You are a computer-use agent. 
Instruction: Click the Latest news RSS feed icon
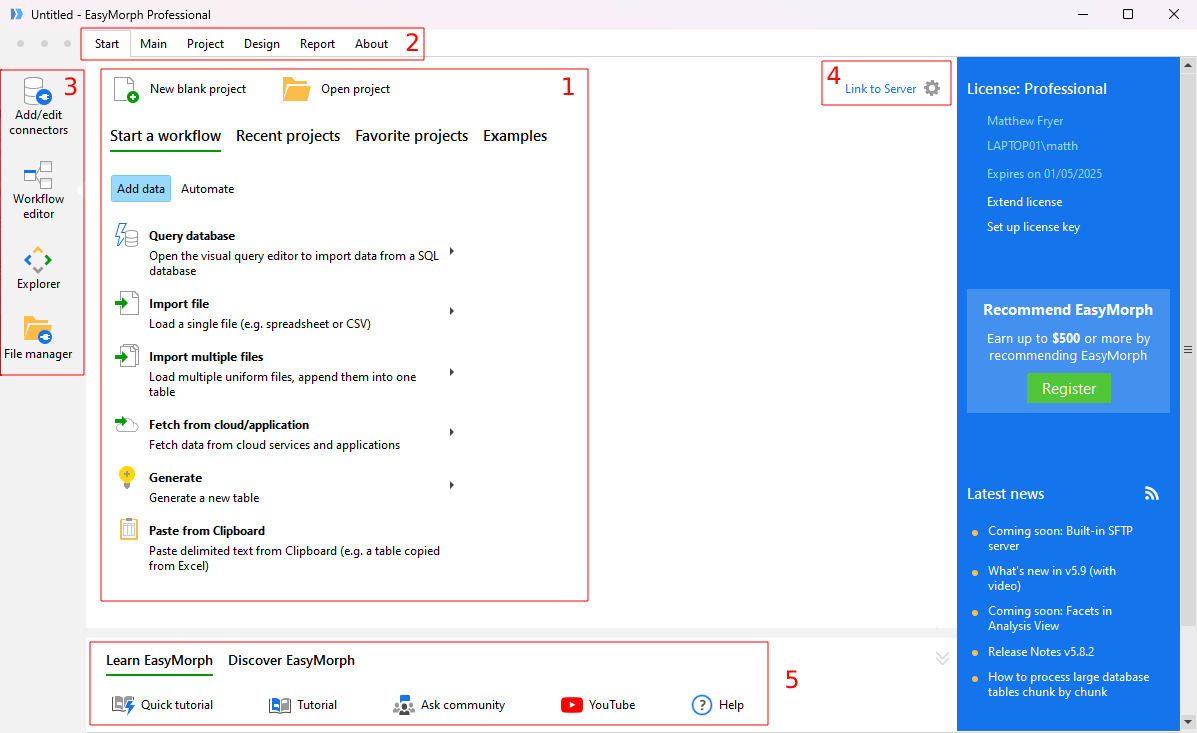1152,494
